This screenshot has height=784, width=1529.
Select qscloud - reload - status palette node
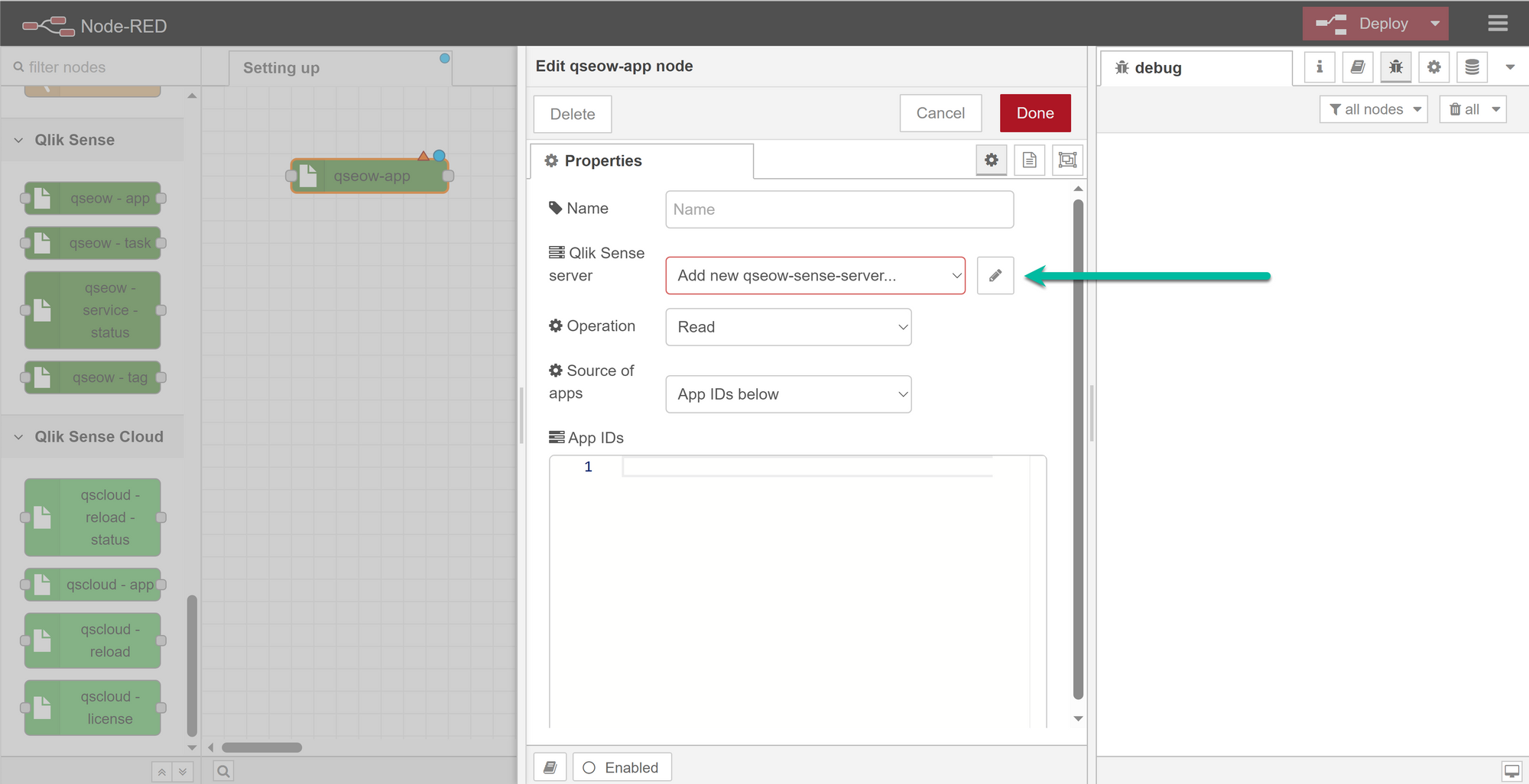coord(93,517)
